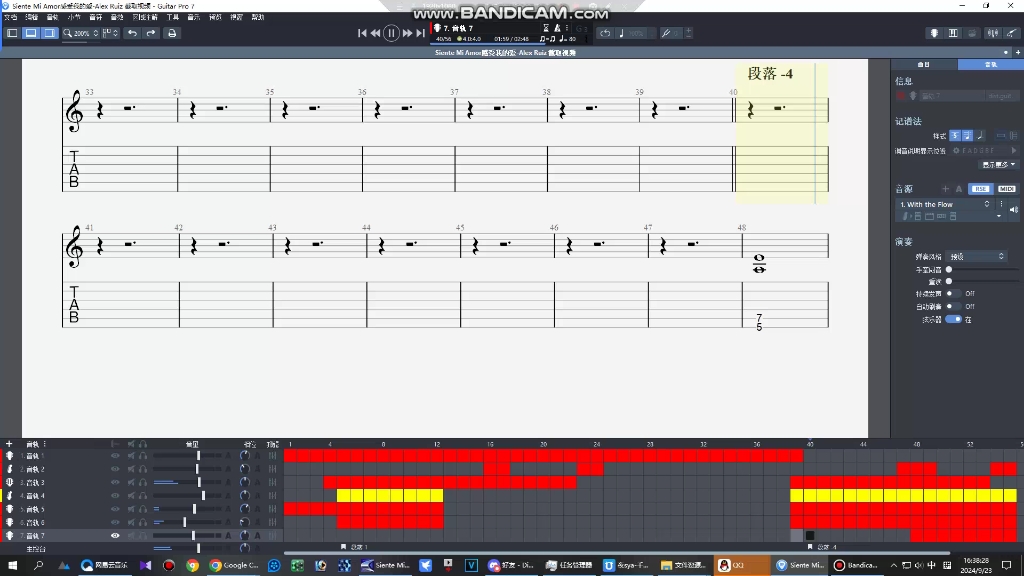Open the tuner guitar icon
The width and height of the screenshot is (1024, 576).
[x=1012, y=33]
